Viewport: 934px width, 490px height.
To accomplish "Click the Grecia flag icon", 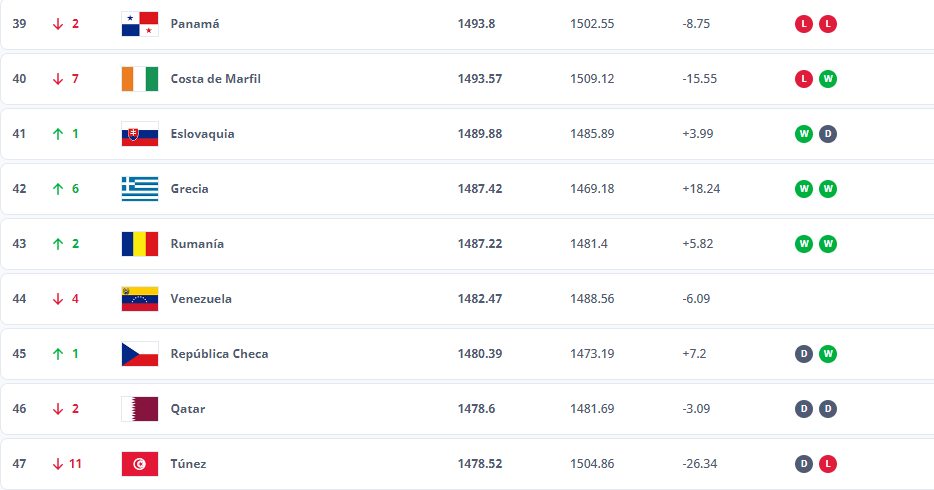I will pos(140,189).
